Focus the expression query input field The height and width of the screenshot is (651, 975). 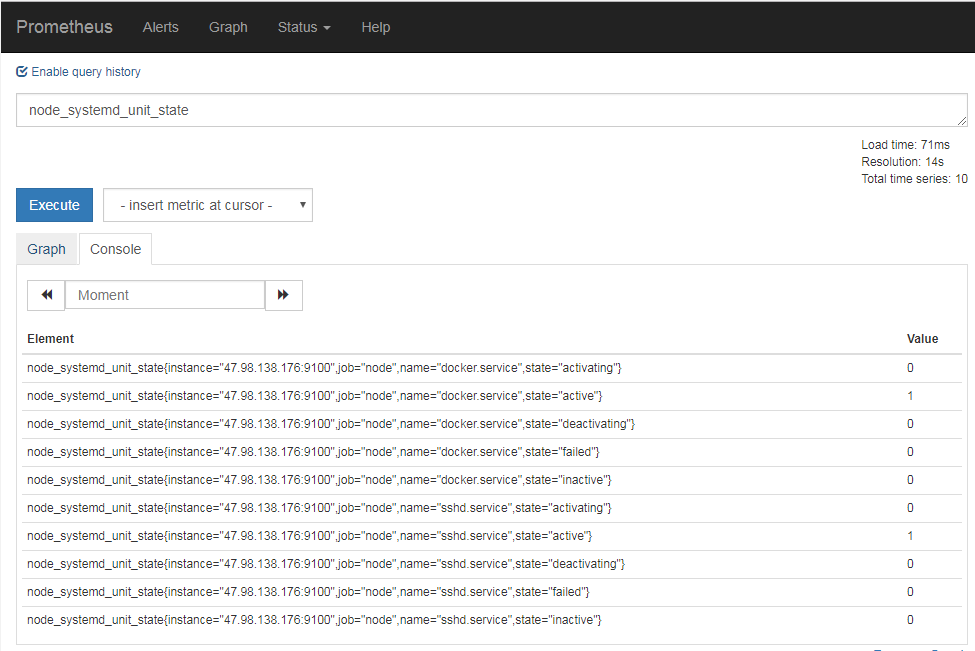[491, 110]
